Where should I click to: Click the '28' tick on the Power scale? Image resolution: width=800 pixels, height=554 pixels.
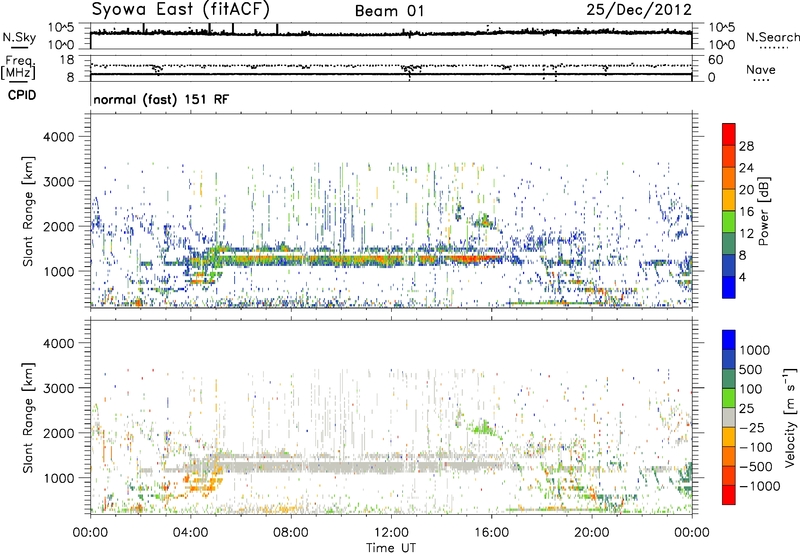[746, 146]
